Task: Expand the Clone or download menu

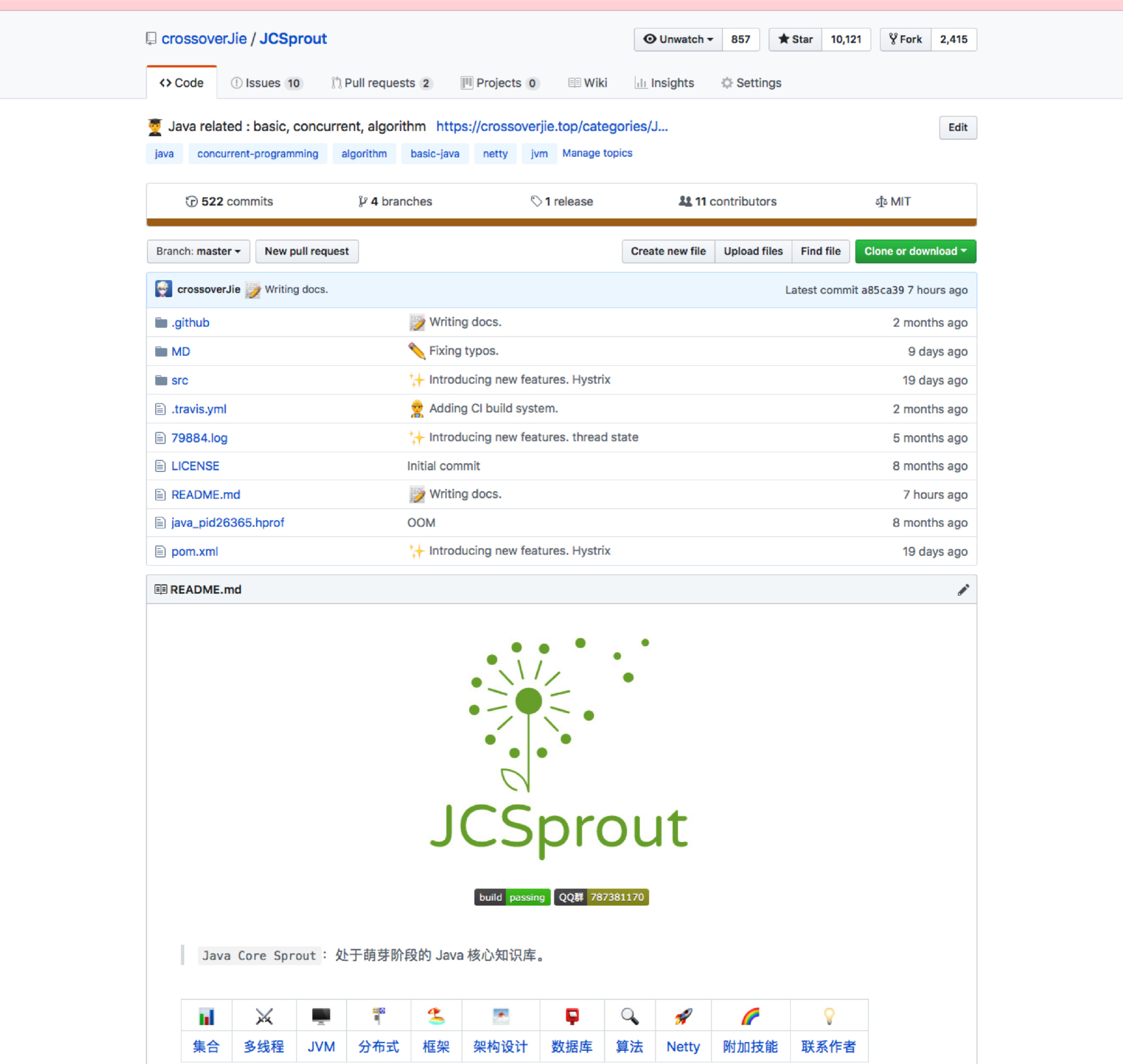Action: 915,251
